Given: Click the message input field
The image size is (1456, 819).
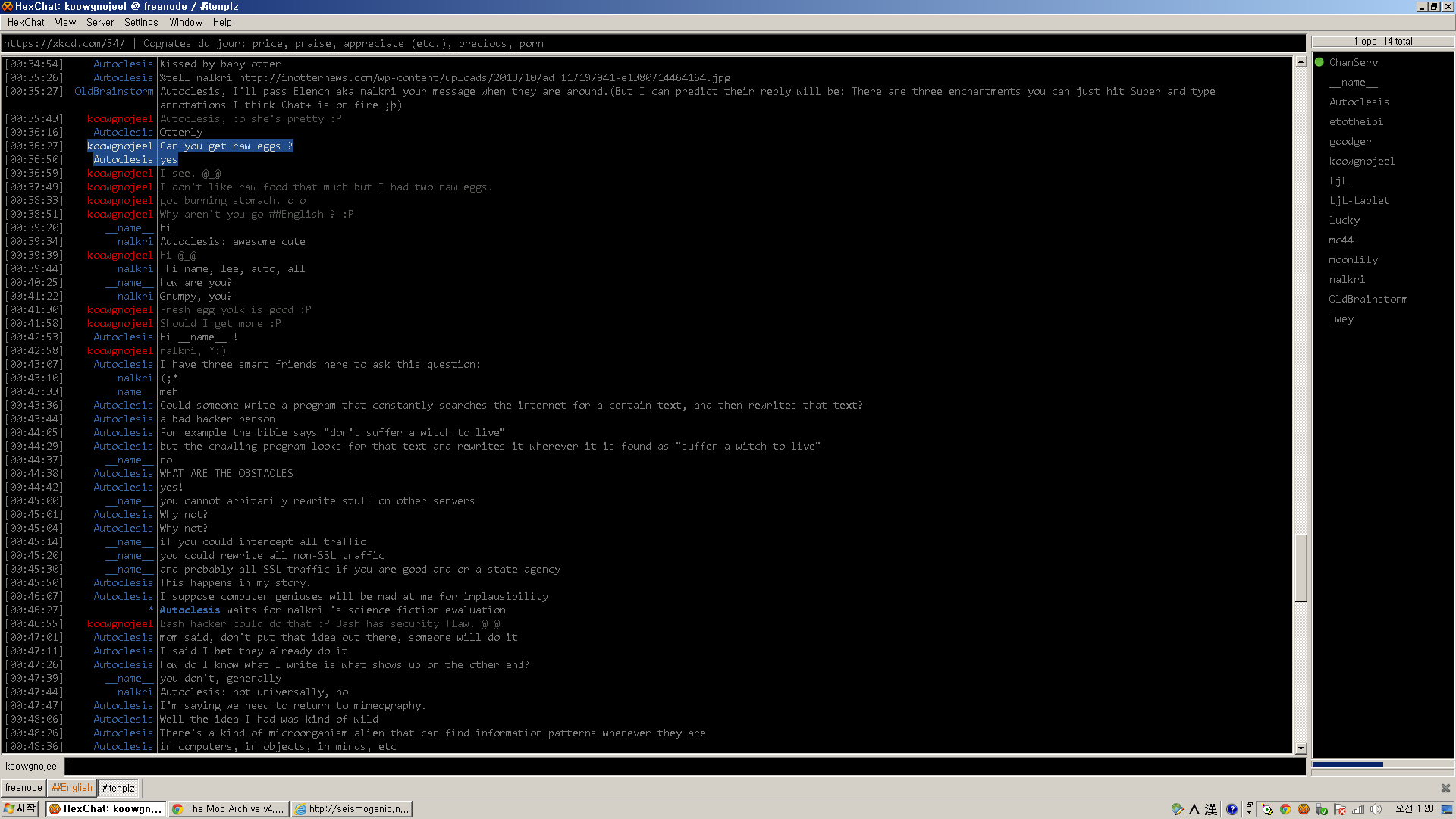Looking at the screenshot, I should (x=686, y=766).
